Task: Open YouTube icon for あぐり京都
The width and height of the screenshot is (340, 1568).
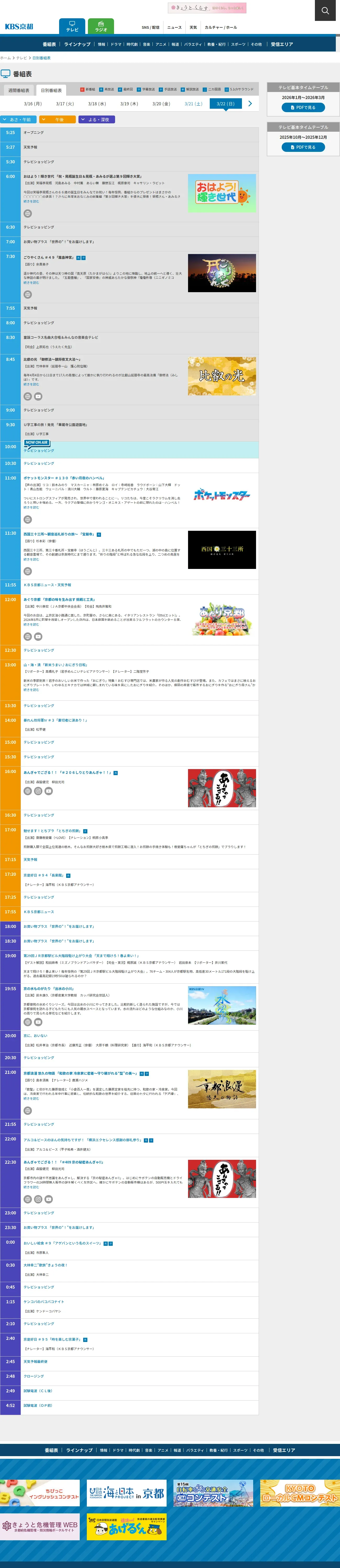Action: (38, 637)
